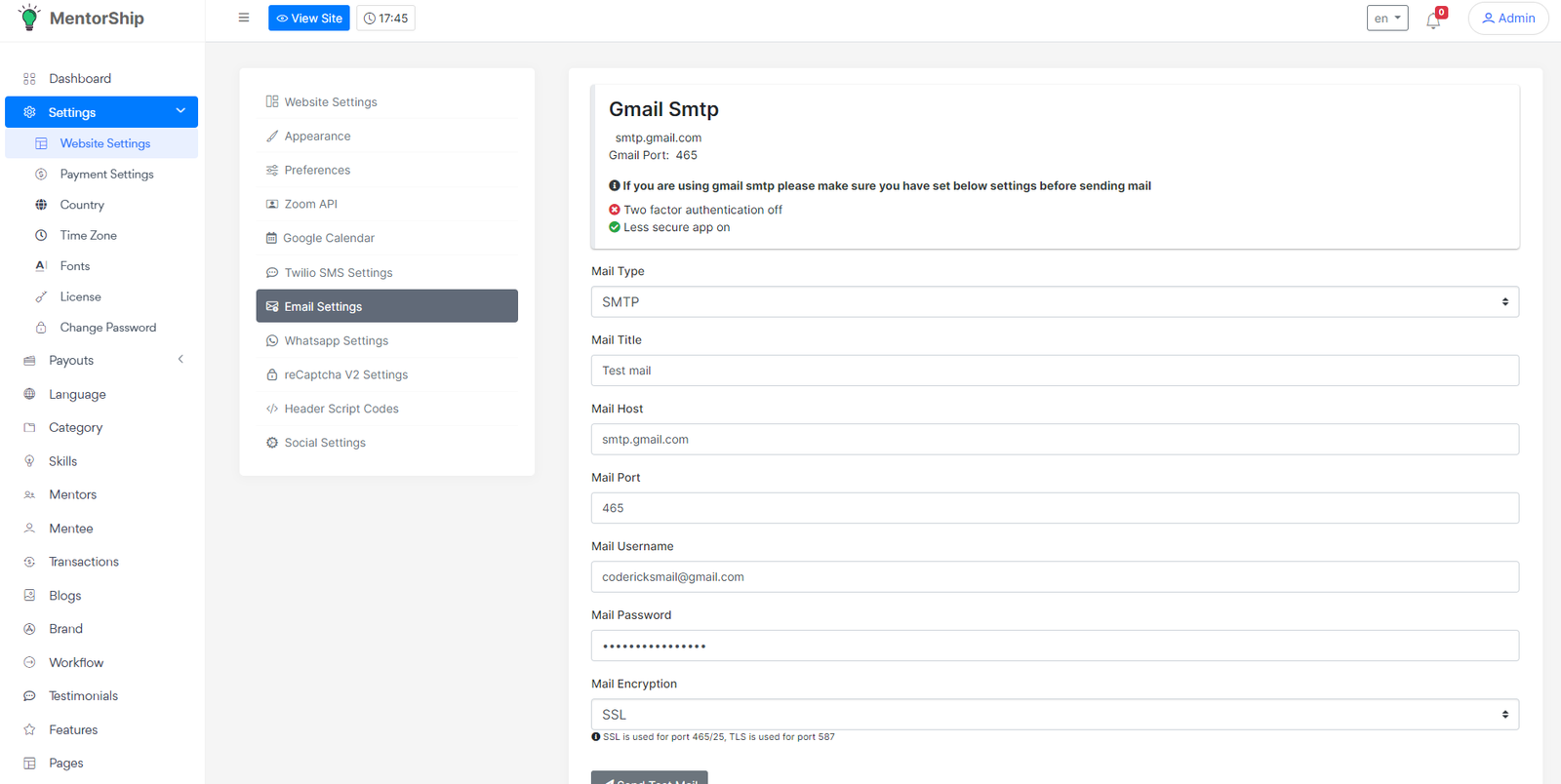
Task: Click the reCaptcha V2 lock icon
Action: click(x=272, y=374)
